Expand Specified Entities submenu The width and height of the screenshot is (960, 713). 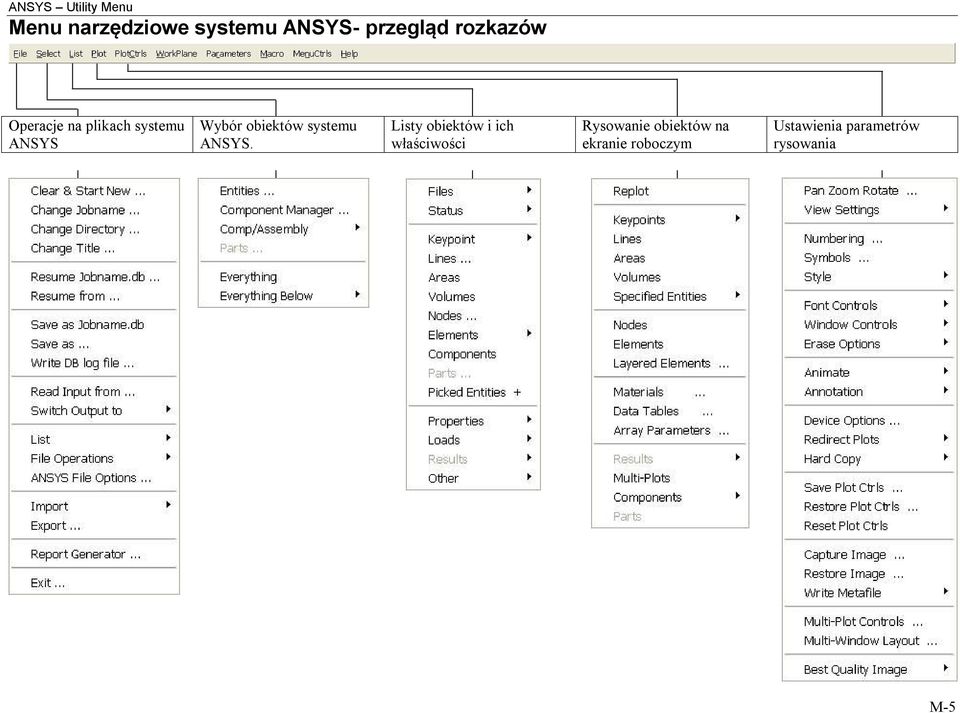coord(670,296)
